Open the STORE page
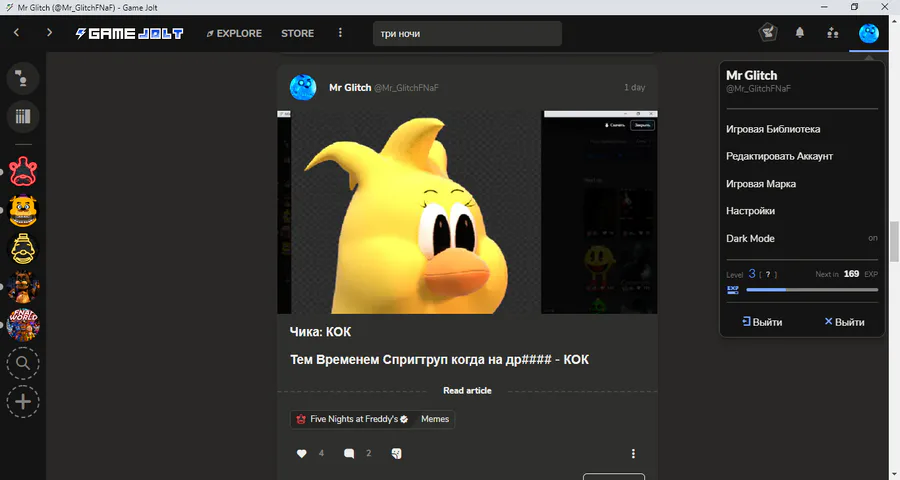900x480 pixels. click(297, 33)
